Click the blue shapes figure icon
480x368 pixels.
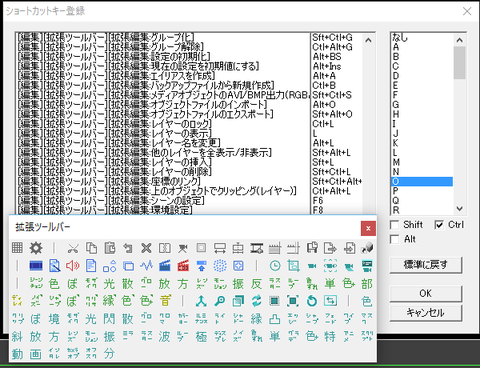109,266
